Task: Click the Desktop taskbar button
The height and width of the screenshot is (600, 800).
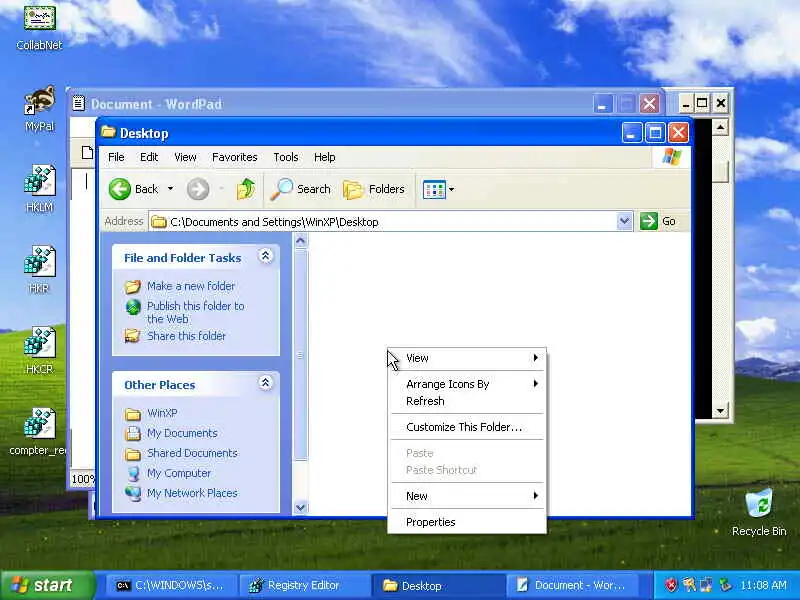Action: 438,585
